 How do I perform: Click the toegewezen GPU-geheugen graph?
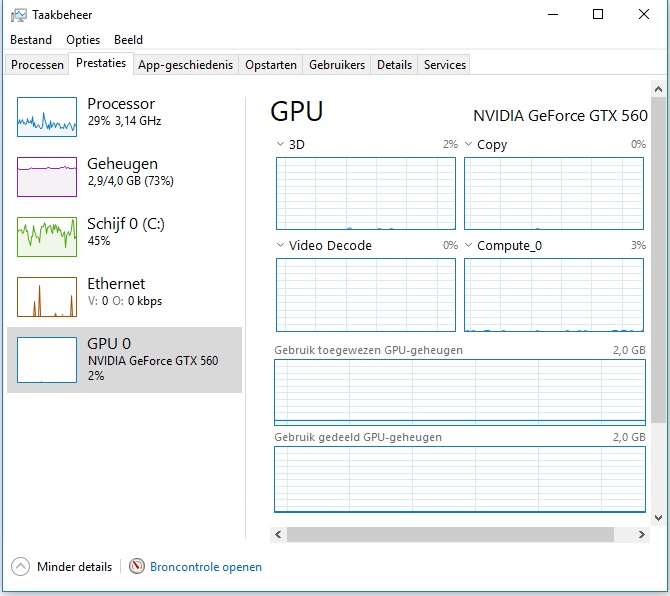tap(460, 392)
